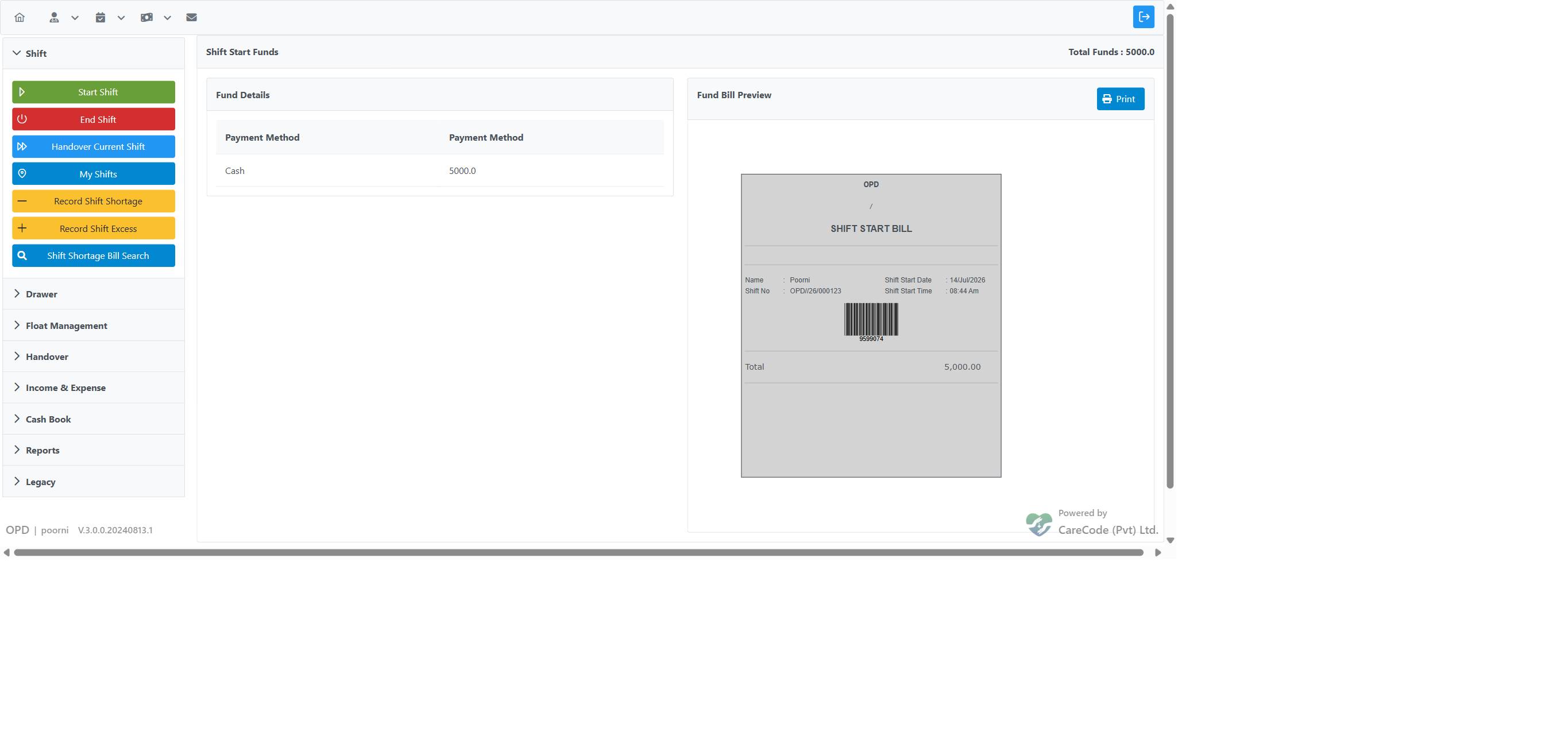Click the horizontal scrollbar at bottom
The width and height of the screenshot is (1568, 744).
pos(578,552)
